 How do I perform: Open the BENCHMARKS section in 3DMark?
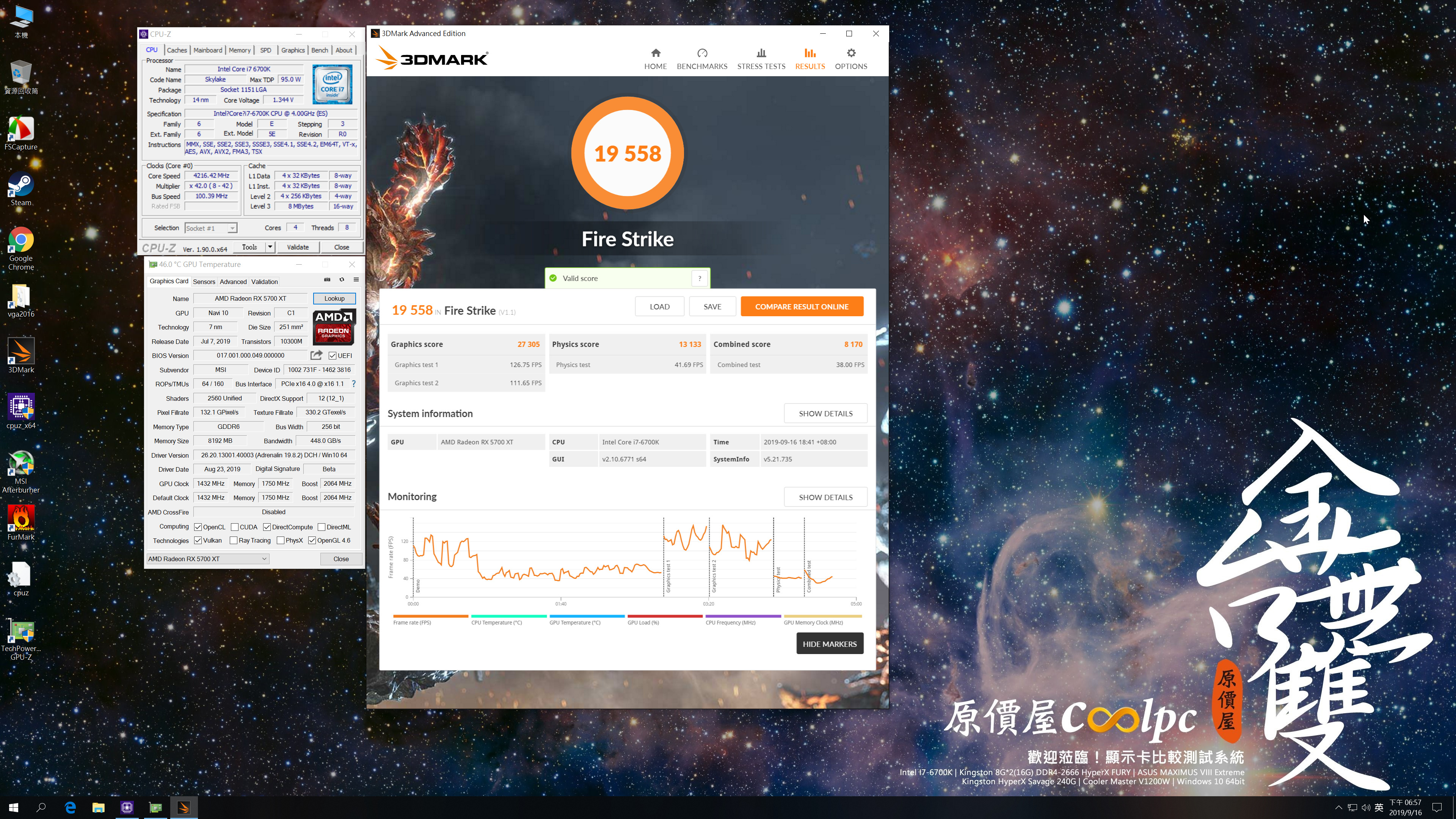coord(702,59)
